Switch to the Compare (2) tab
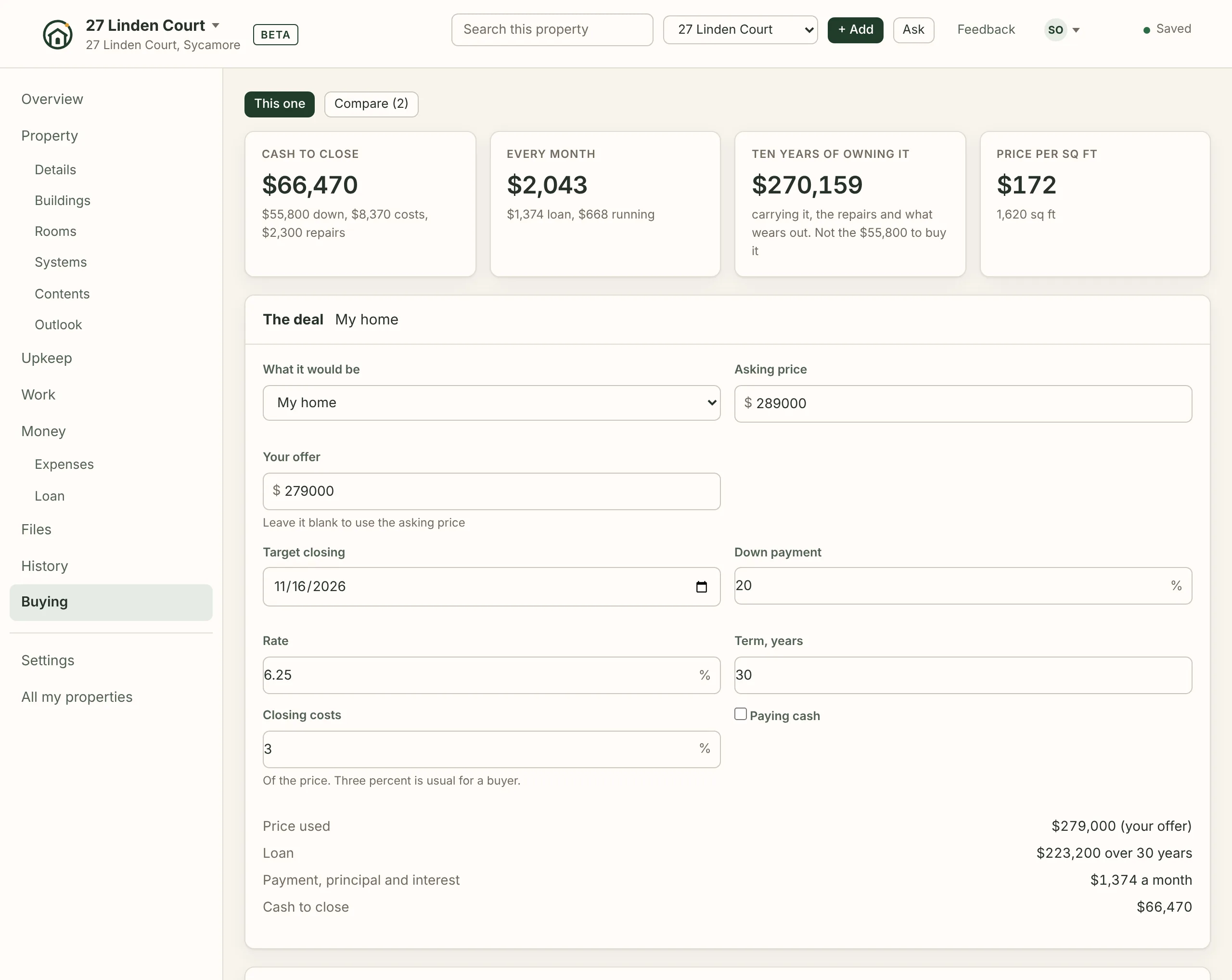 click(x=372, y=104)
